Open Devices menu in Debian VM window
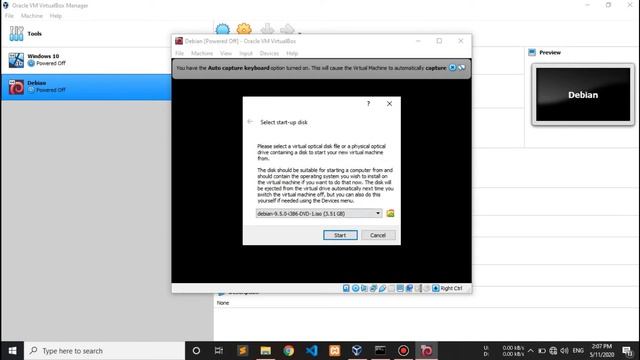 tap(269, 53)
